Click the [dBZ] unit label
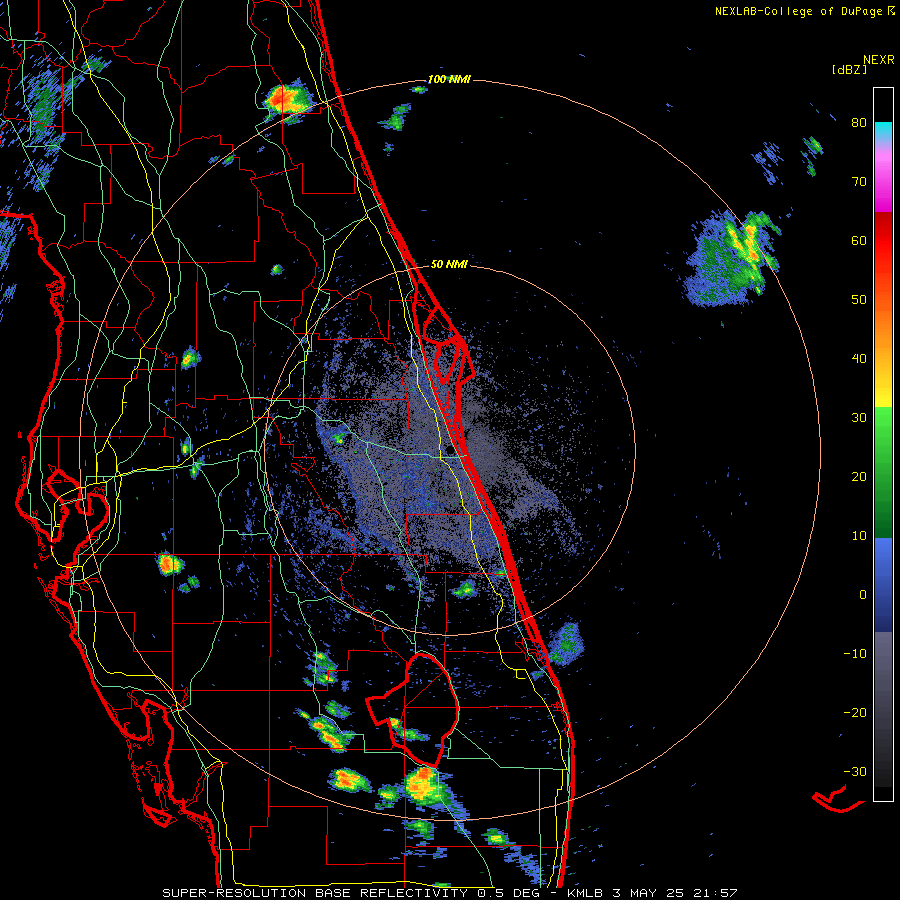The width and height of the screenshot is (900, 900). click(849, 69)
